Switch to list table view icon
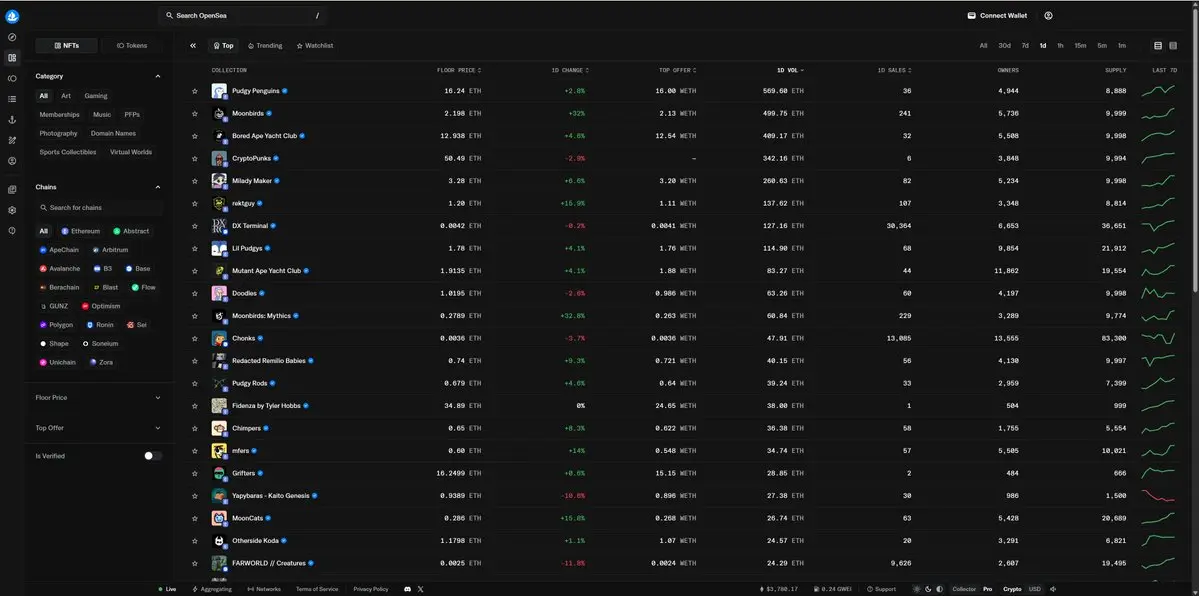The width and height of the screenshot is (1199, 596). coord(1158,46)
